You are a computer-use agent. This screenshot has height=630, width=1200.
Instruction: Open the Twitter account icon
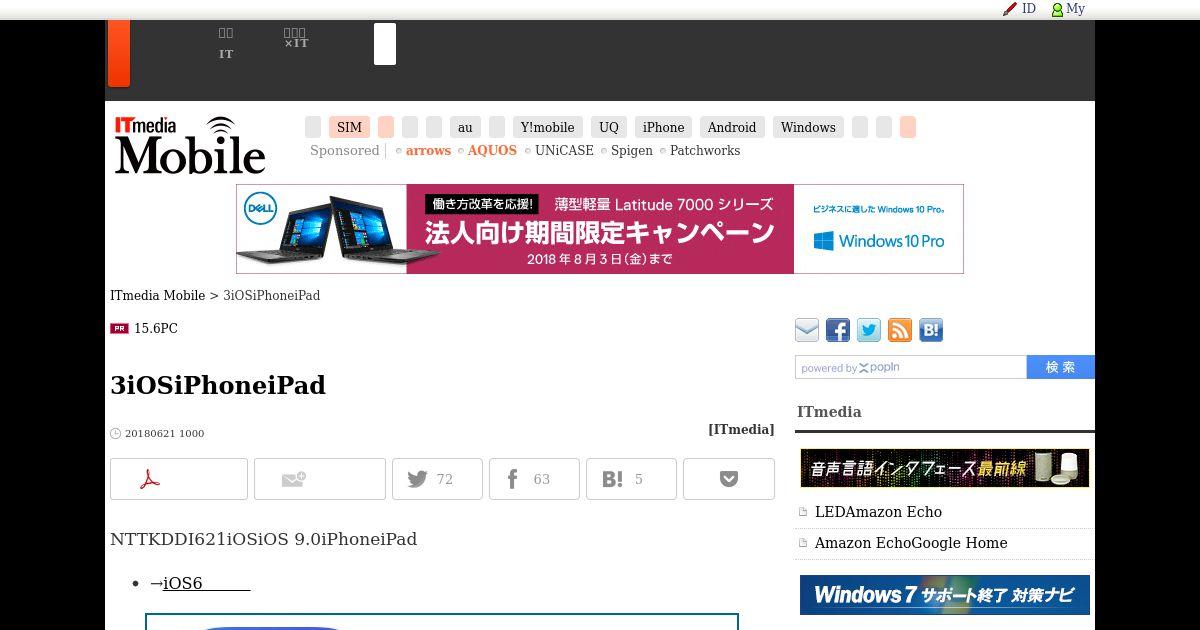pos(869,330)
